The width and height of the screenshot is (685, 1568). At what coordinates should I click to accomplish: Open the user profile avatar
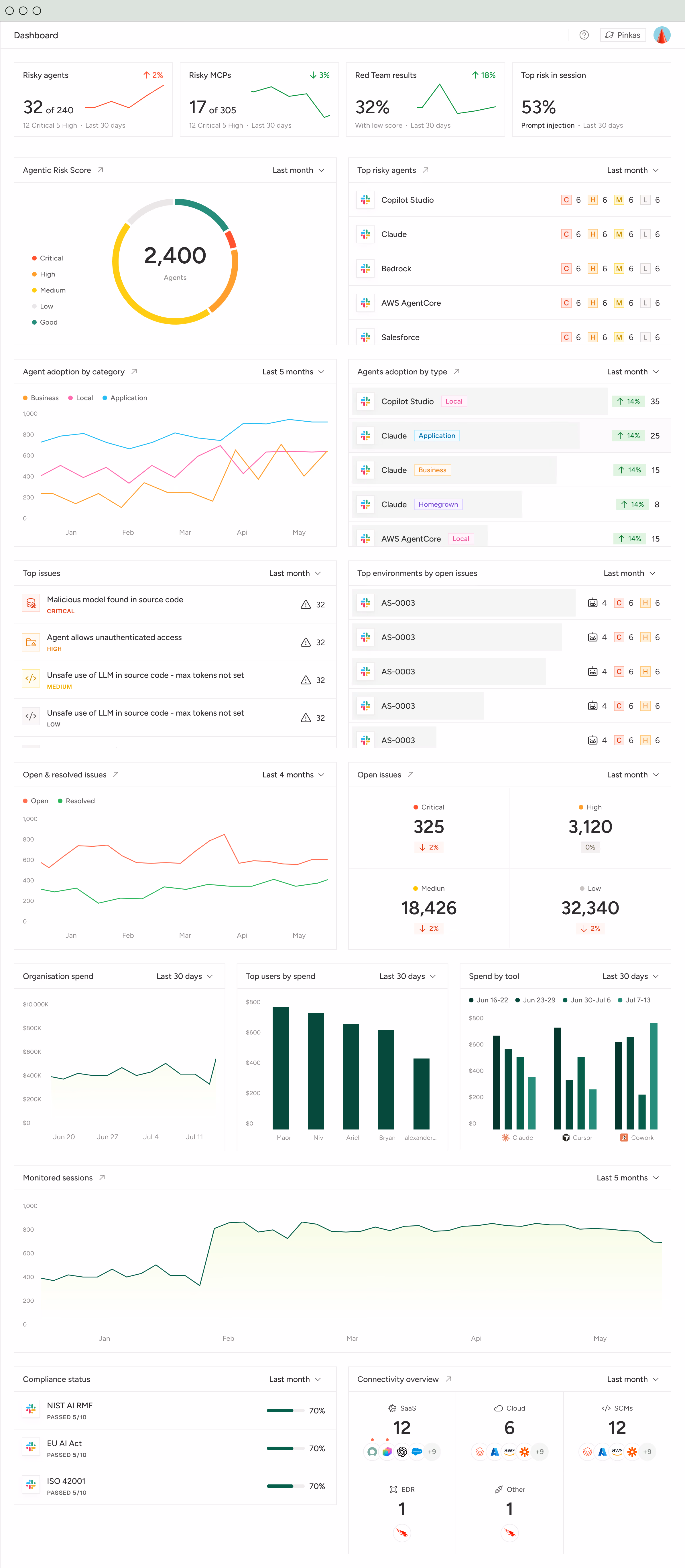(x=662, y=35)
